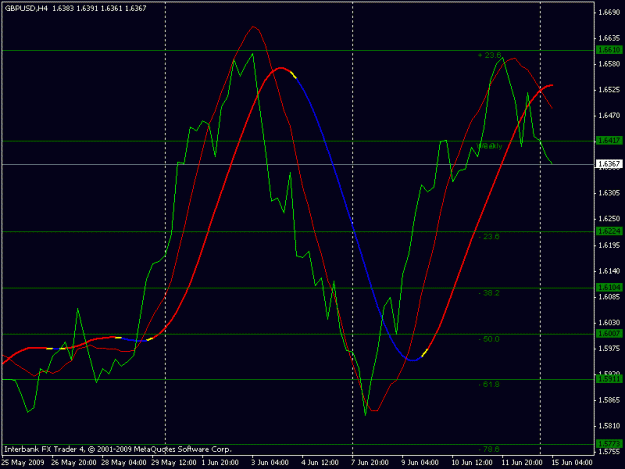625x469 pixels.
Task: Click the 3 Jun 04:00 time label
Action: (270, 463)
